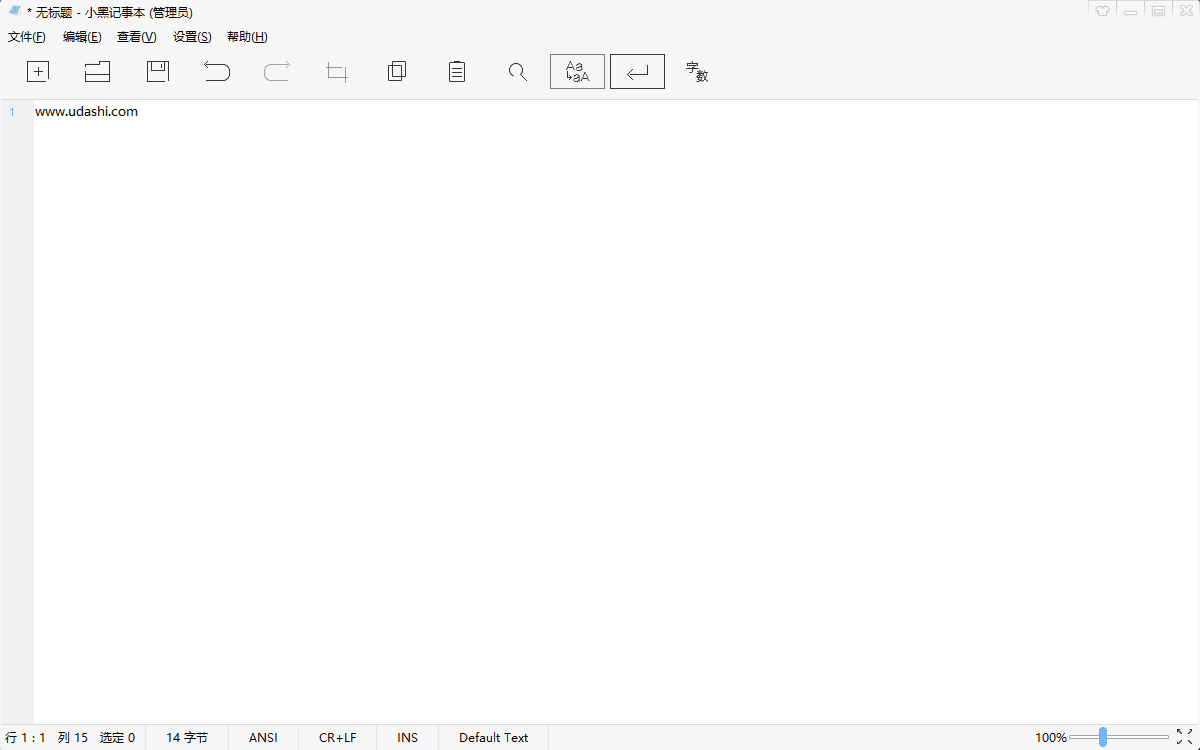Click the Open file icon

[x=97, y=72]
